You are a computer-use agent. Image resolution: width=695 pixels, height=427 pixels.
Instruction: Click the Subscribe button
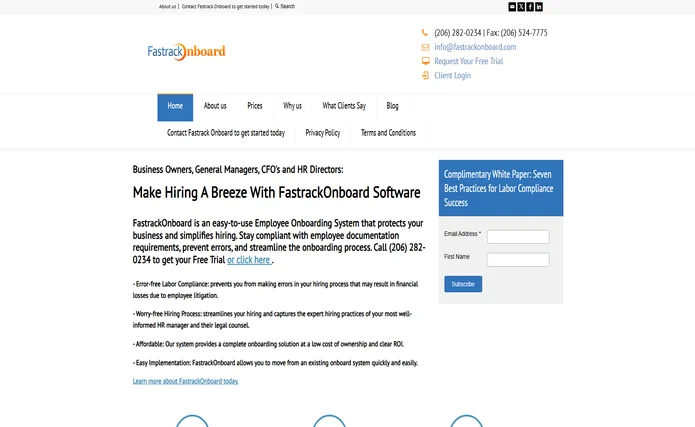463,284
